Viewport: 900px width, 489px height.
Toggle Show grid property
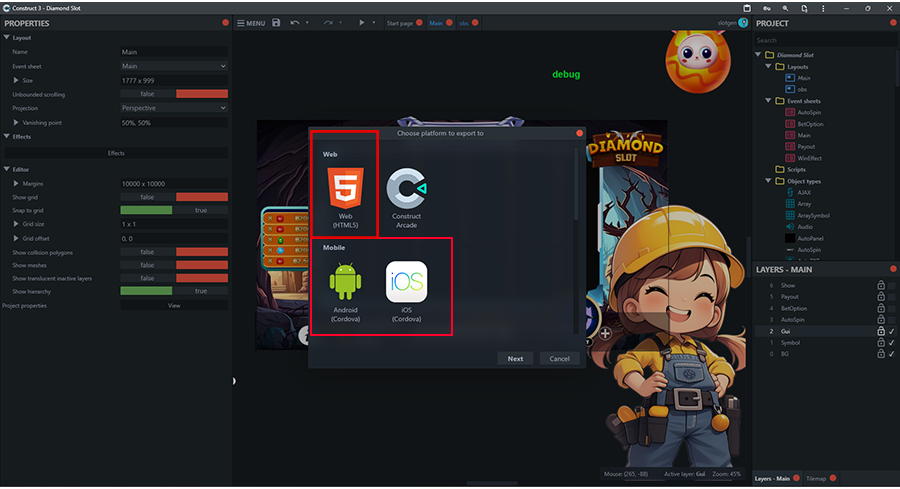[x=174, y=197]
